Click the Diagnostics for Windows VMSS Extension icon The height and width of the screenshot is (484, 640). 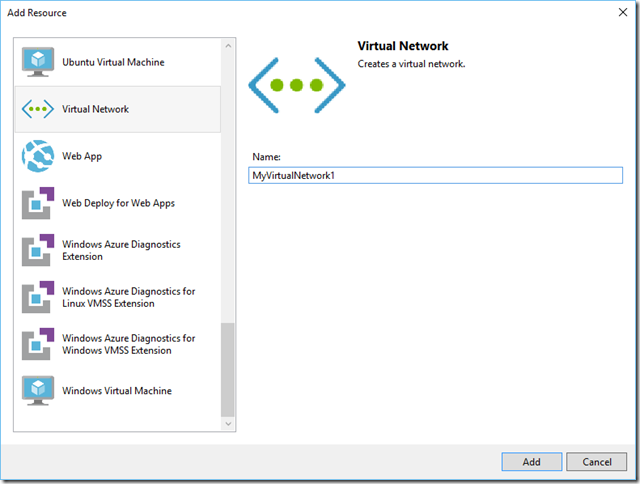pos(38,344)
